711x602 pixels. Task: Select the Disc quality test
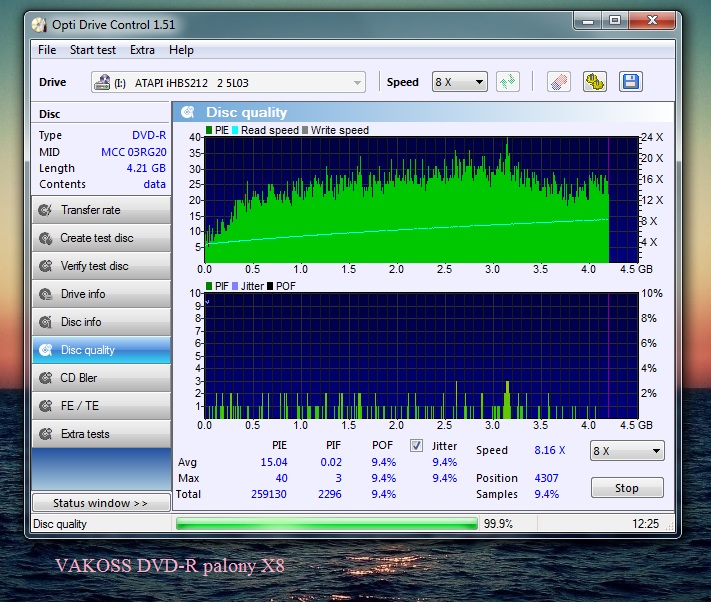(102, 350)
